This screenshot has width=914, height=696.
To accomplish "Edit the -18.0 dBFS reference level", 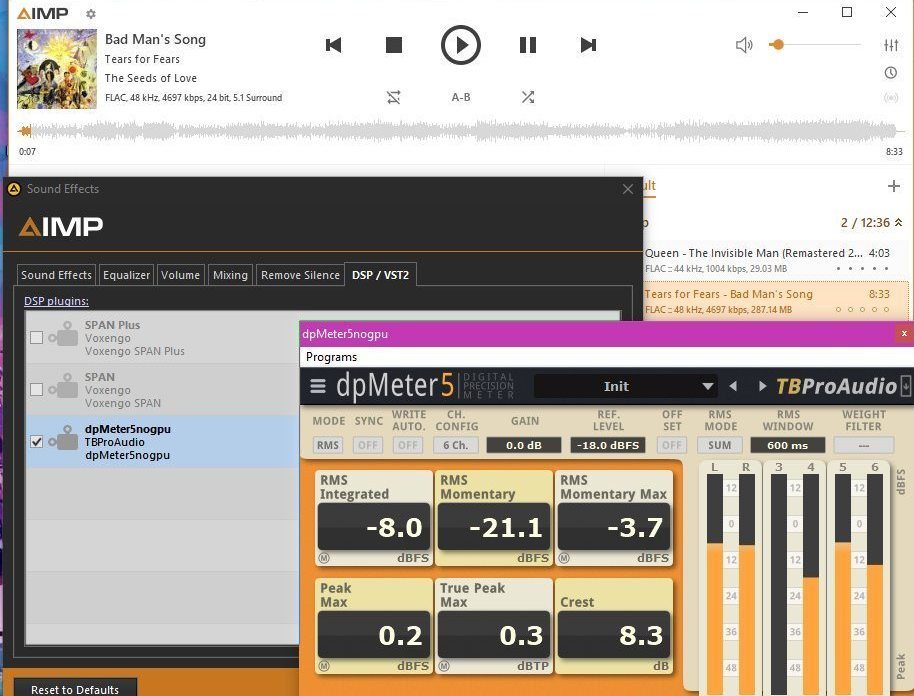I will 608,445.
